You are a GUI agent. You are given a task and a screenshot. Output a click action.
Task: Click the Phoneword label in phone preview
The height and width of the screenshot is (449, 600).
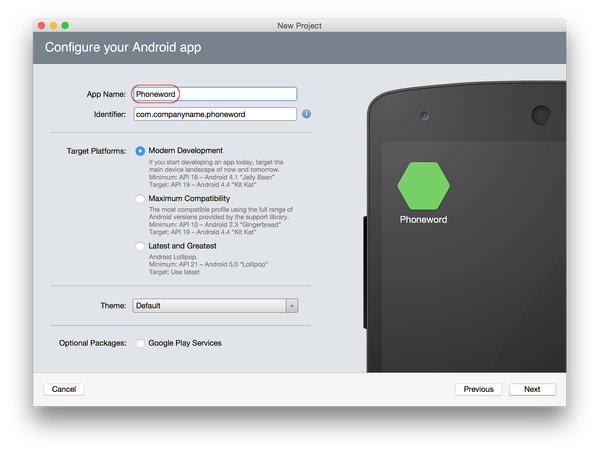(423, 219)
